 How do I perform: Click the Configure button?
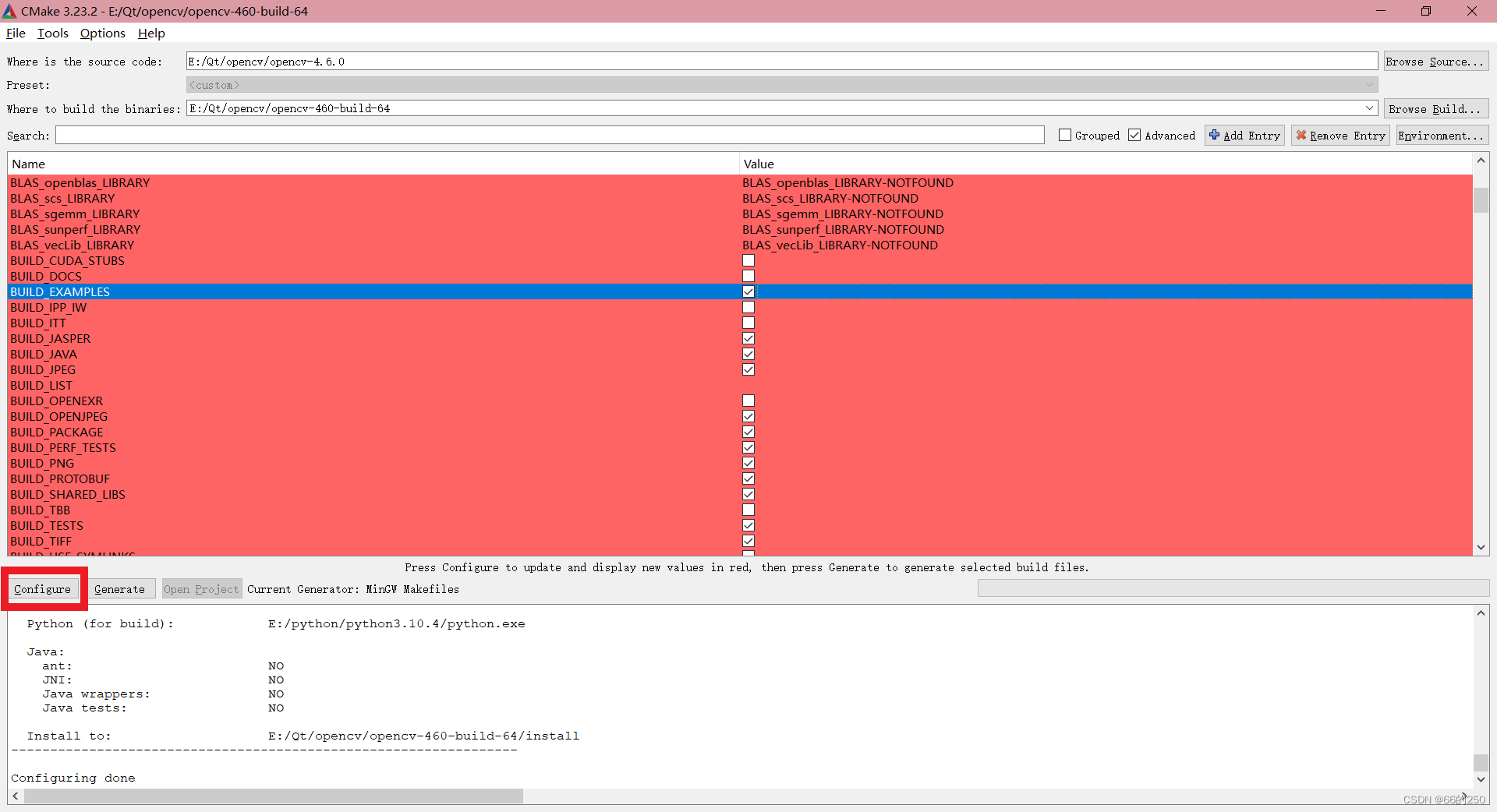(43, 589)
